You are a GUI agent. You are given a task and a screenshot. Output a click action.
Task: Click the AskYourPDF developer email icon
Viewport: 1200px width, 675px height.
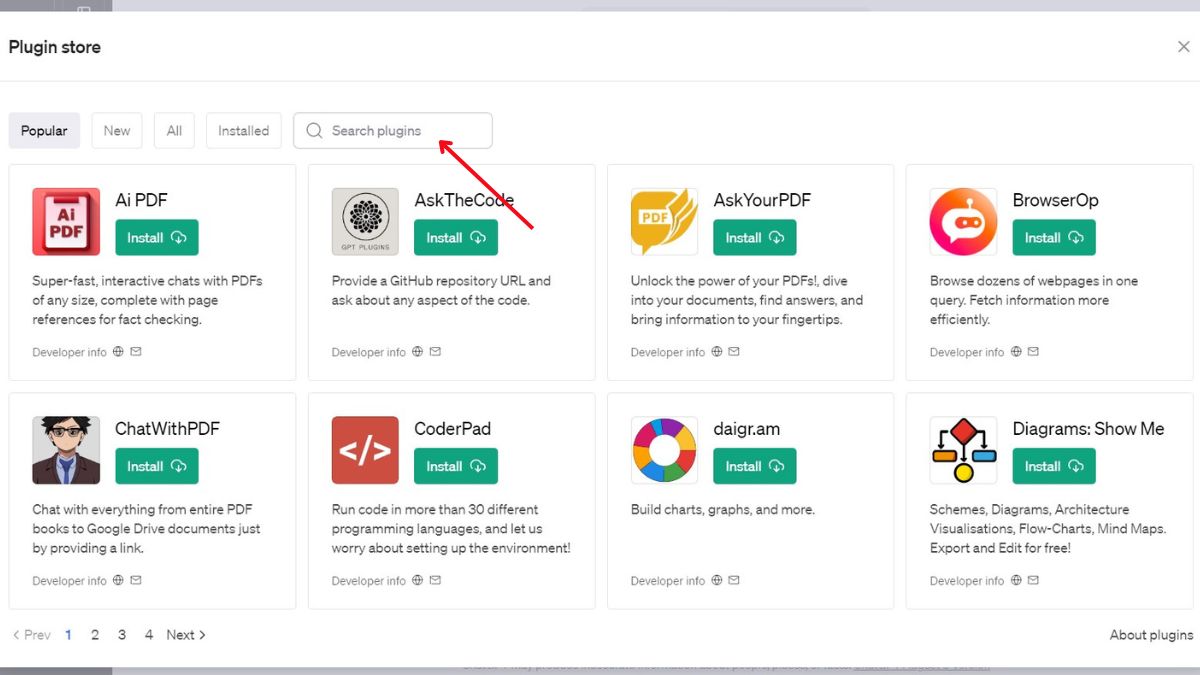point(734,352)
